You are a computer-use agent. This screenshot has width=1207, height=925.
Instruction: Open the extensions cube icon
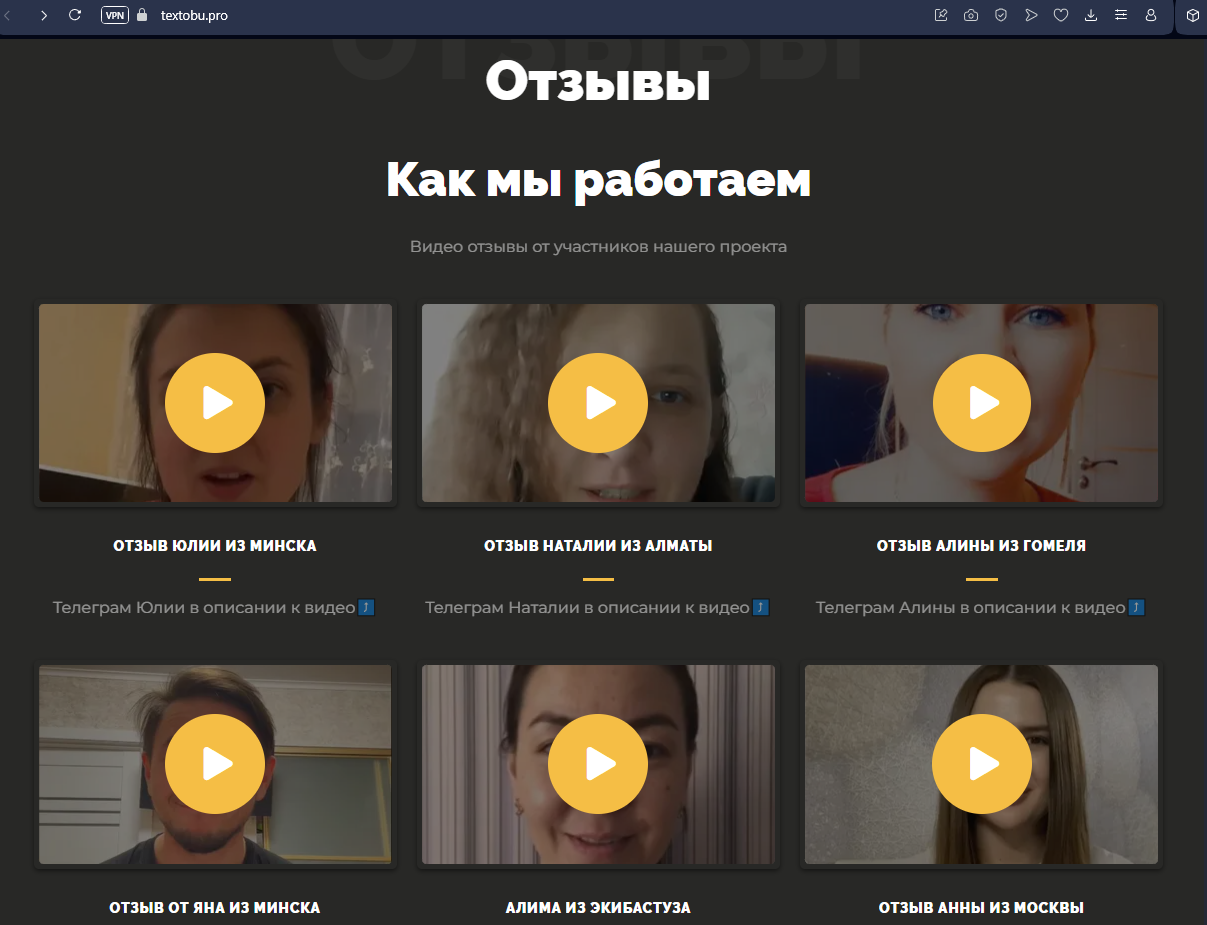tap(1192, 15)
